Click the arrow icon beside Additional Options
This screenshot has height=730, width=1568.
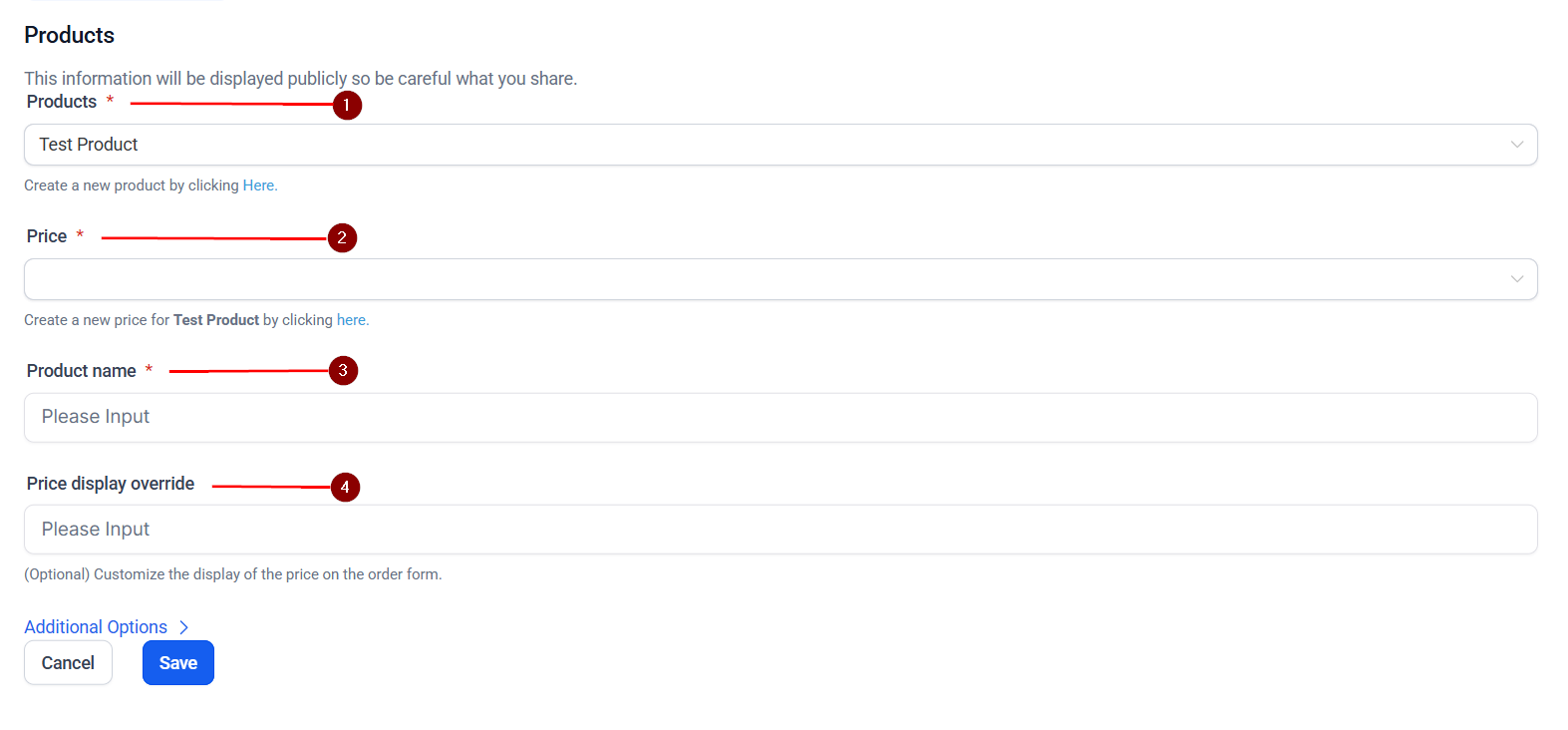coord(183,627)
